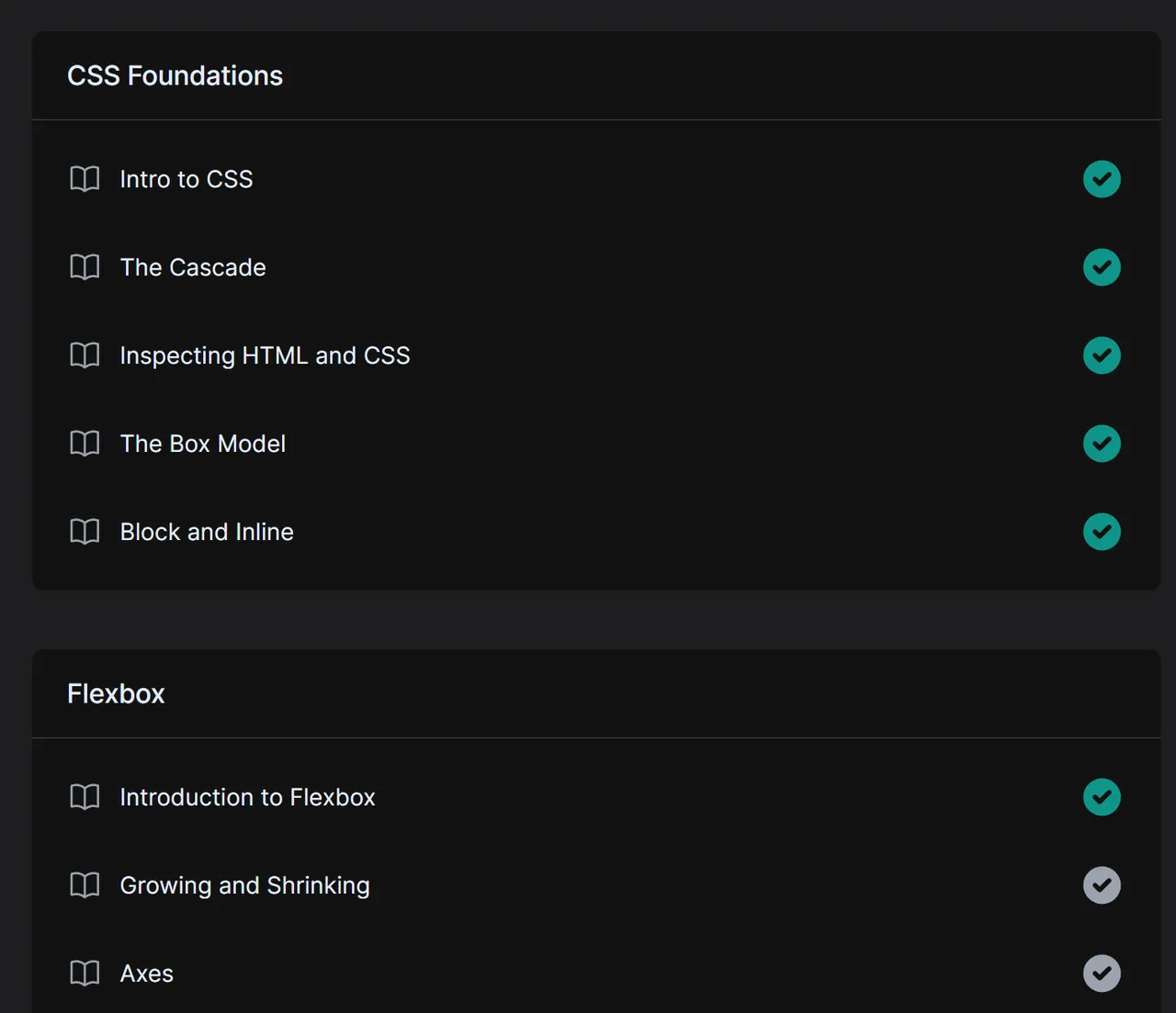This screenshot has height=1013, width=1176.
Task: Click the book icon beside Intro to CSS
Action: [x=85, y=179]
